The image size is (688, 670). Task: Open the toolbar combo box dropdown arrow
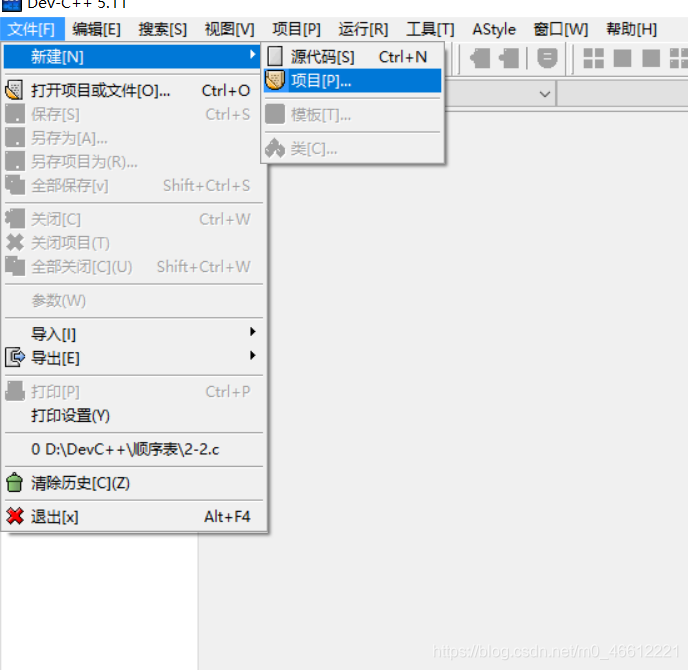(545, 94)
